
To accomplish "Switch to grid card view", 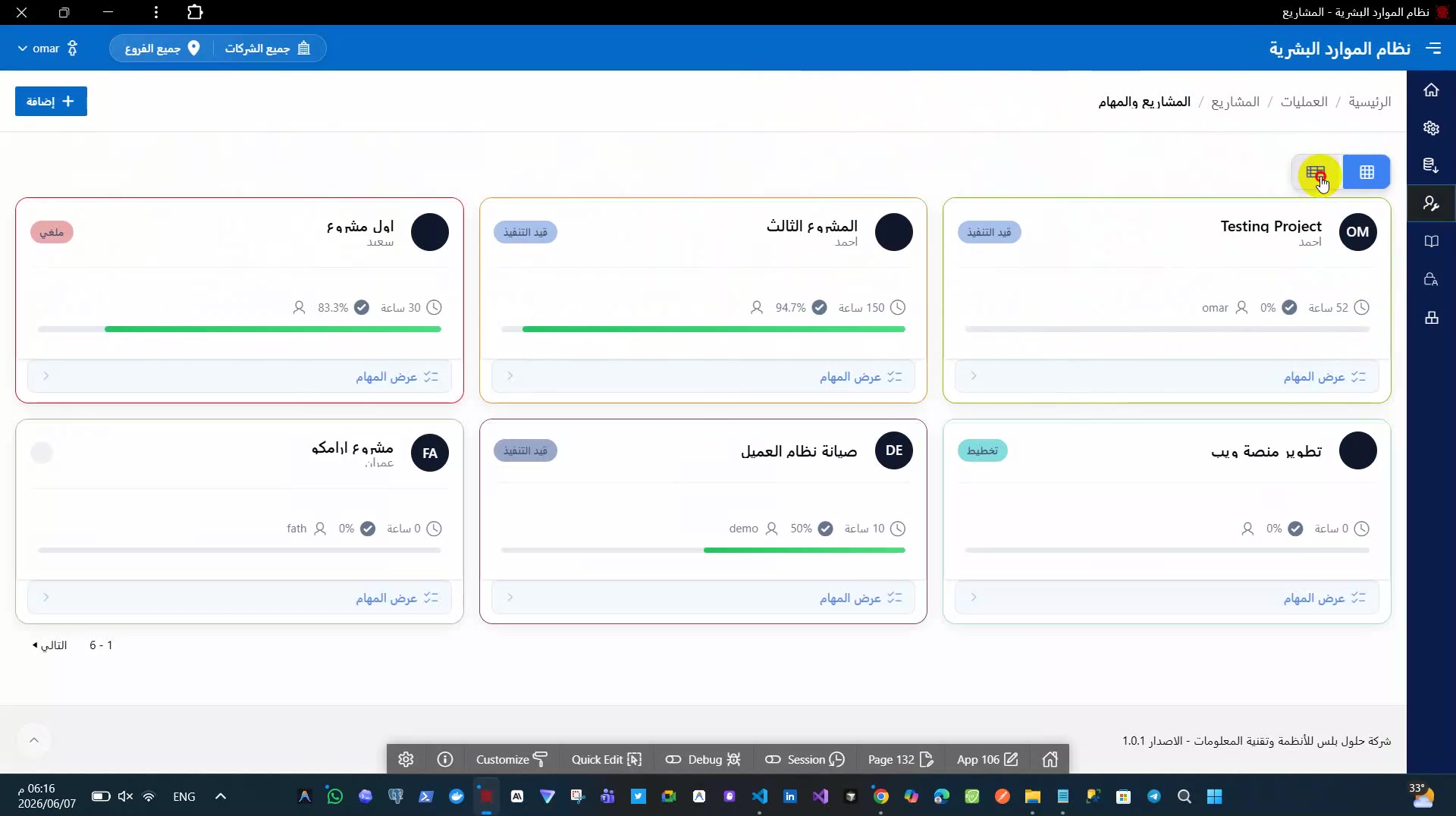I will (x=1367, y=172).
